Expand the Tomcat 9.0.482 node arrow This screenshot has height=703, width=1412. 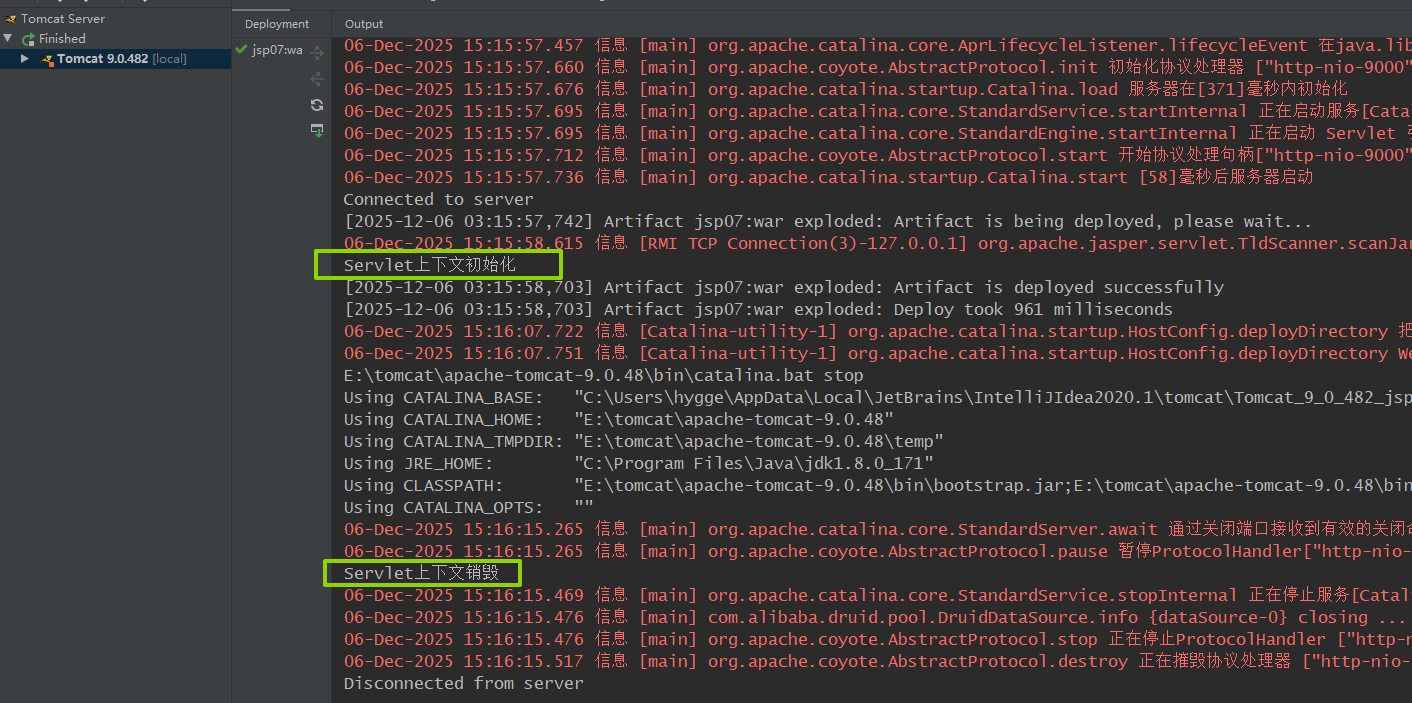point(25,59)
